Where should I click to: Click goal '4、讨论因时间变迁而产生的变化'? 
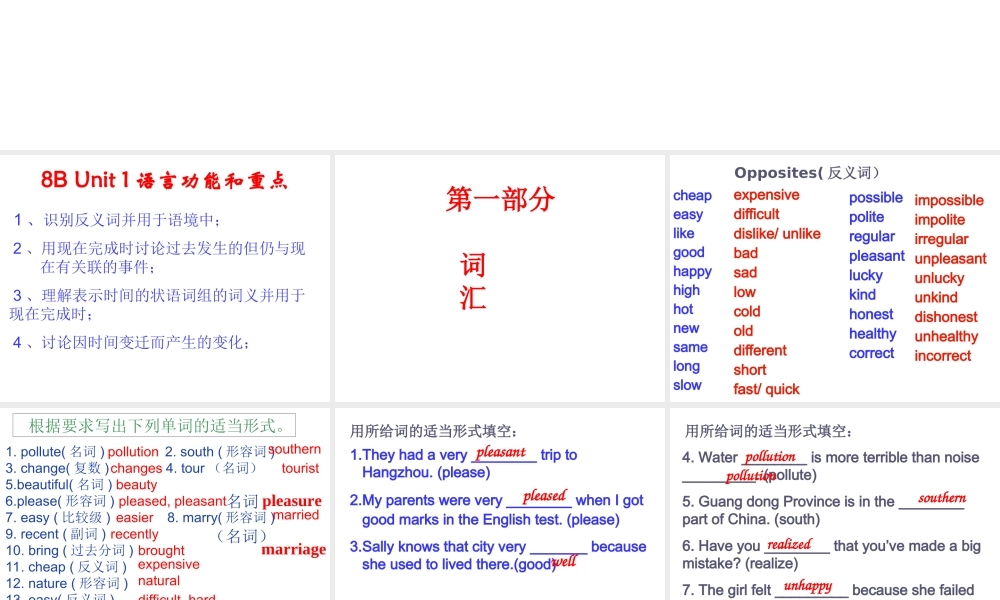pos(132,342)
